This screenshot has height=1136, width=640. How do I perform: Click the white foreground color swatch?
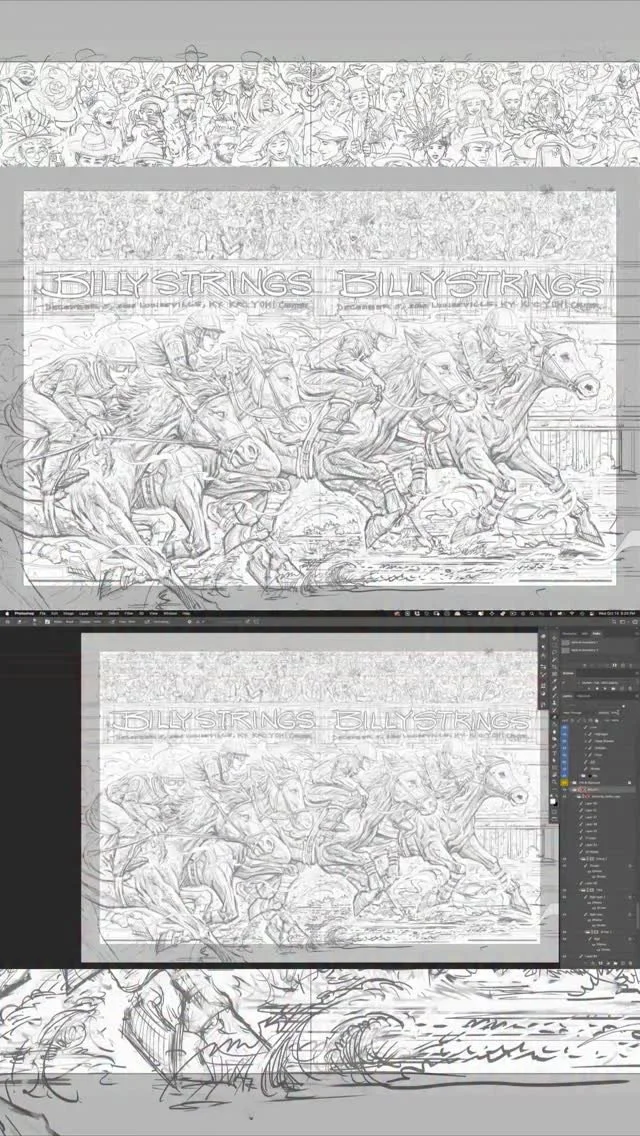(552, 801)
